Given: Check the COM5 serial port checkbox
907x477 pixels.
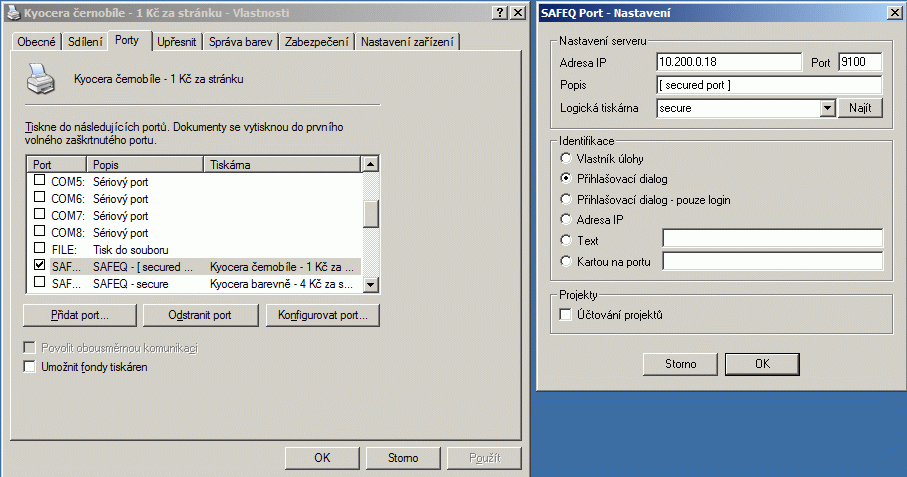Looking at the screenshot, I should tap(39, 180).
